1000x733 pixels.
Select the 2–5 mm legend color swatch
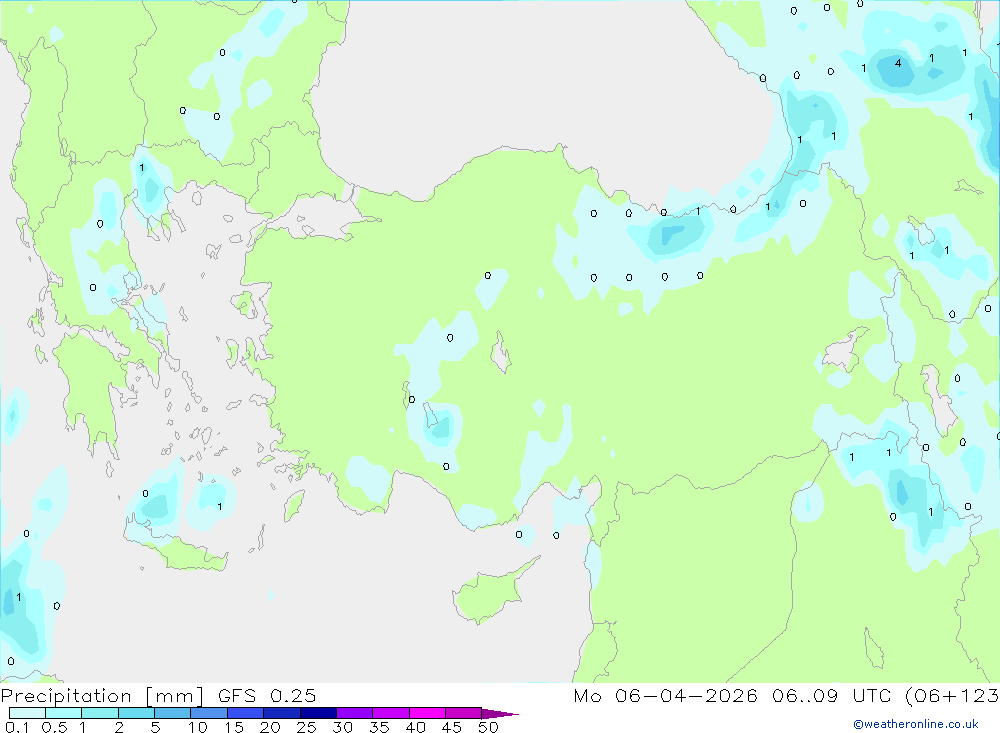pyautogui.click(x=136, y=713)
